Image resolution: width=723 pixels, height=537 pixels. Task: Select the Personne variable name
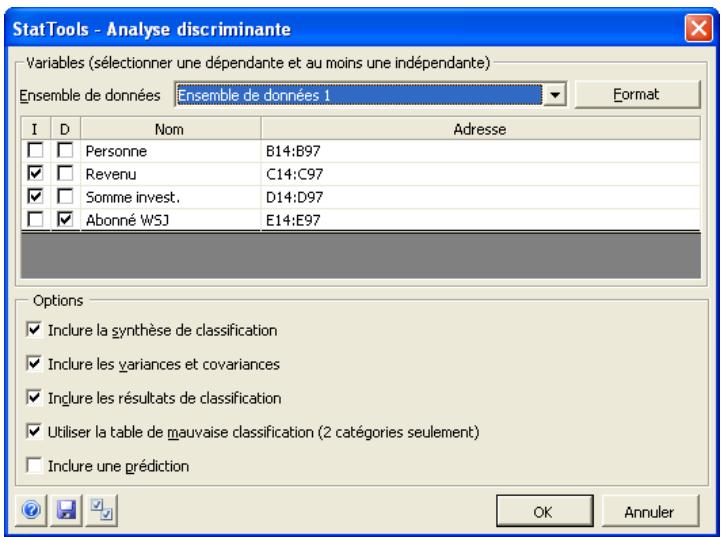pyautogui.click(x=116, y=151)
